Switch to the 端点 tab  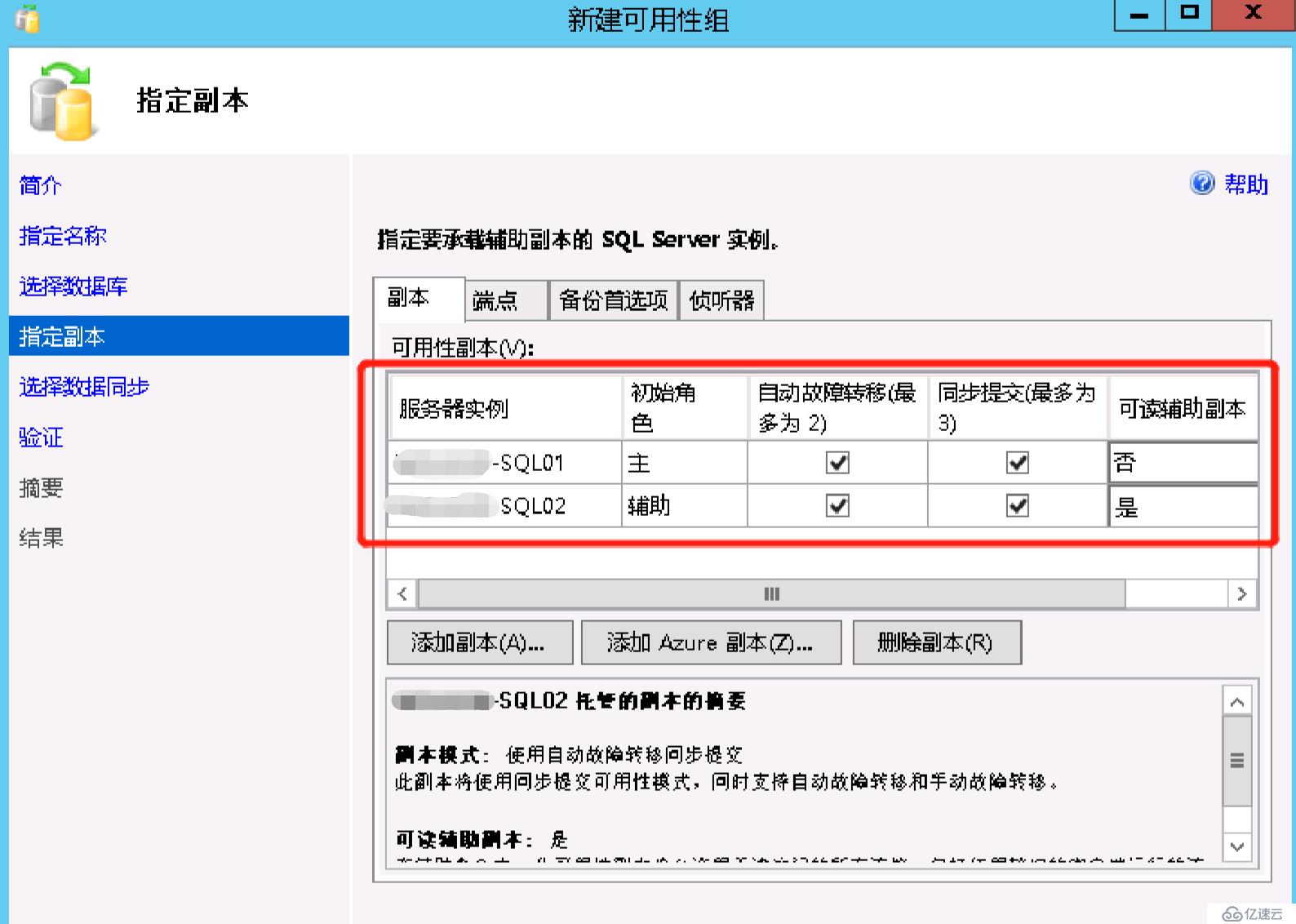[506, 300]
